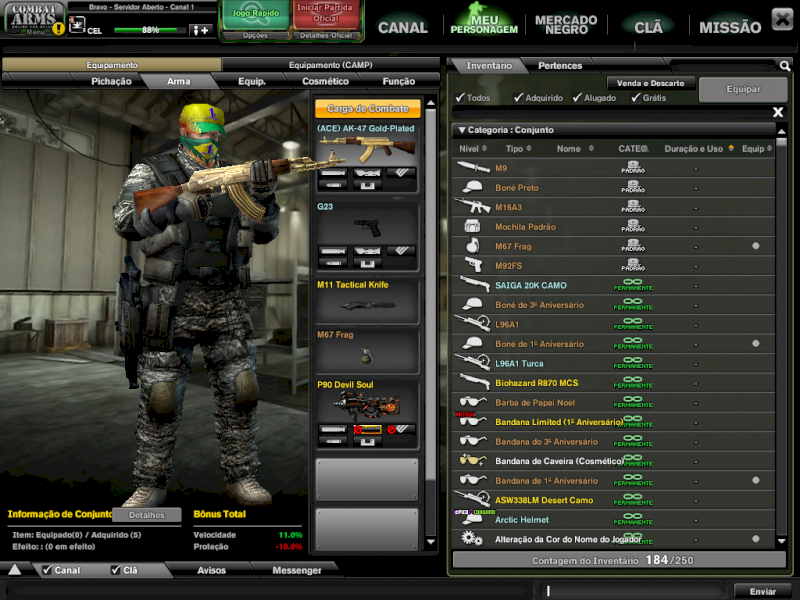The width and height of the screenshot is (800, 600).
Task: Click the add friend plus icon
Action: coord(201,30)
